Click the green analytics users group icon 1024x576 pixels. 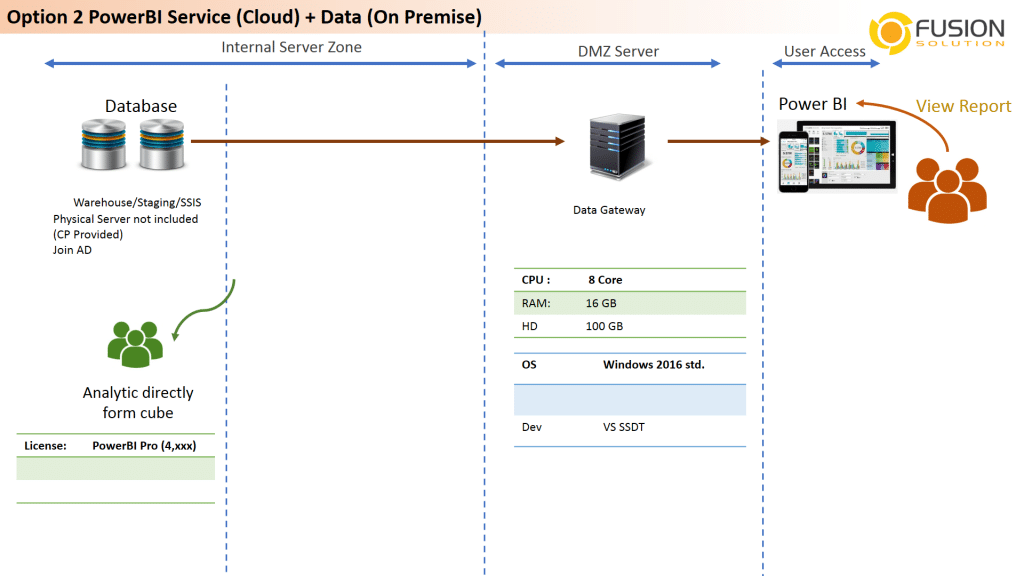click(135, 344)
